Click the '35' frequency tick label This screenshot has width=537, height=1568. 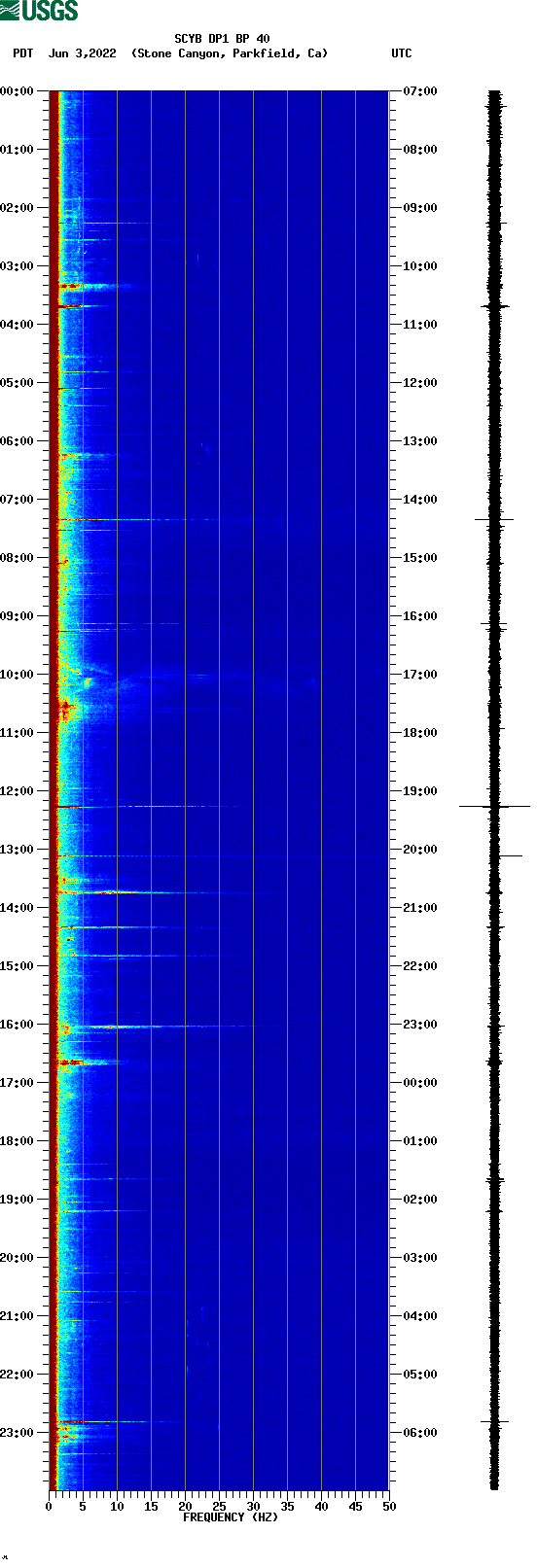(x=287, y=1507)
